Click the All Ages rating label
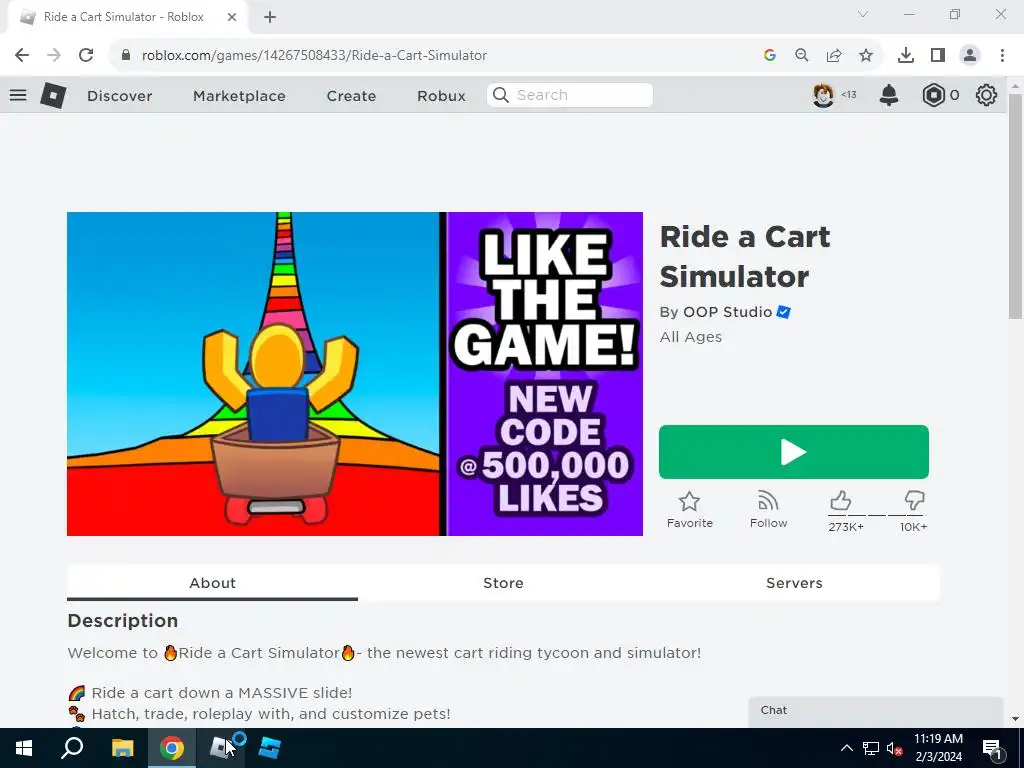1024x768 pixels. (x=691, y=337)
